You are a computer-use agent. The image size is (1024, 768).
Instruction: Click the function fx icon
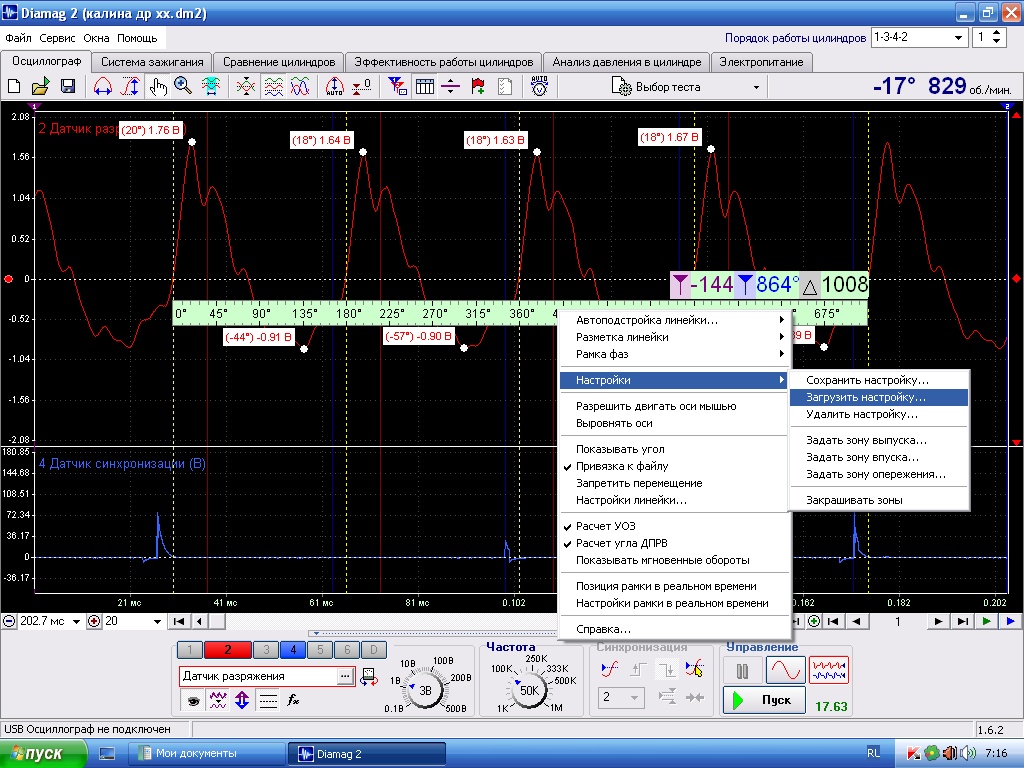[293, 701]
